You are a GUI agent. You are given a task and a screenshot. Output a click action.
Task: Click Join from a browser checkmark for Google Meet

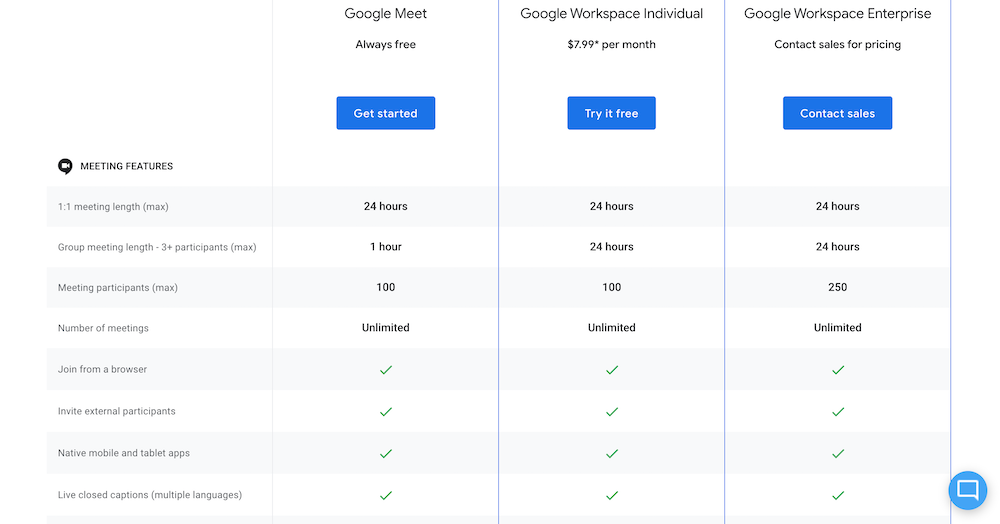tap(386, 370)
